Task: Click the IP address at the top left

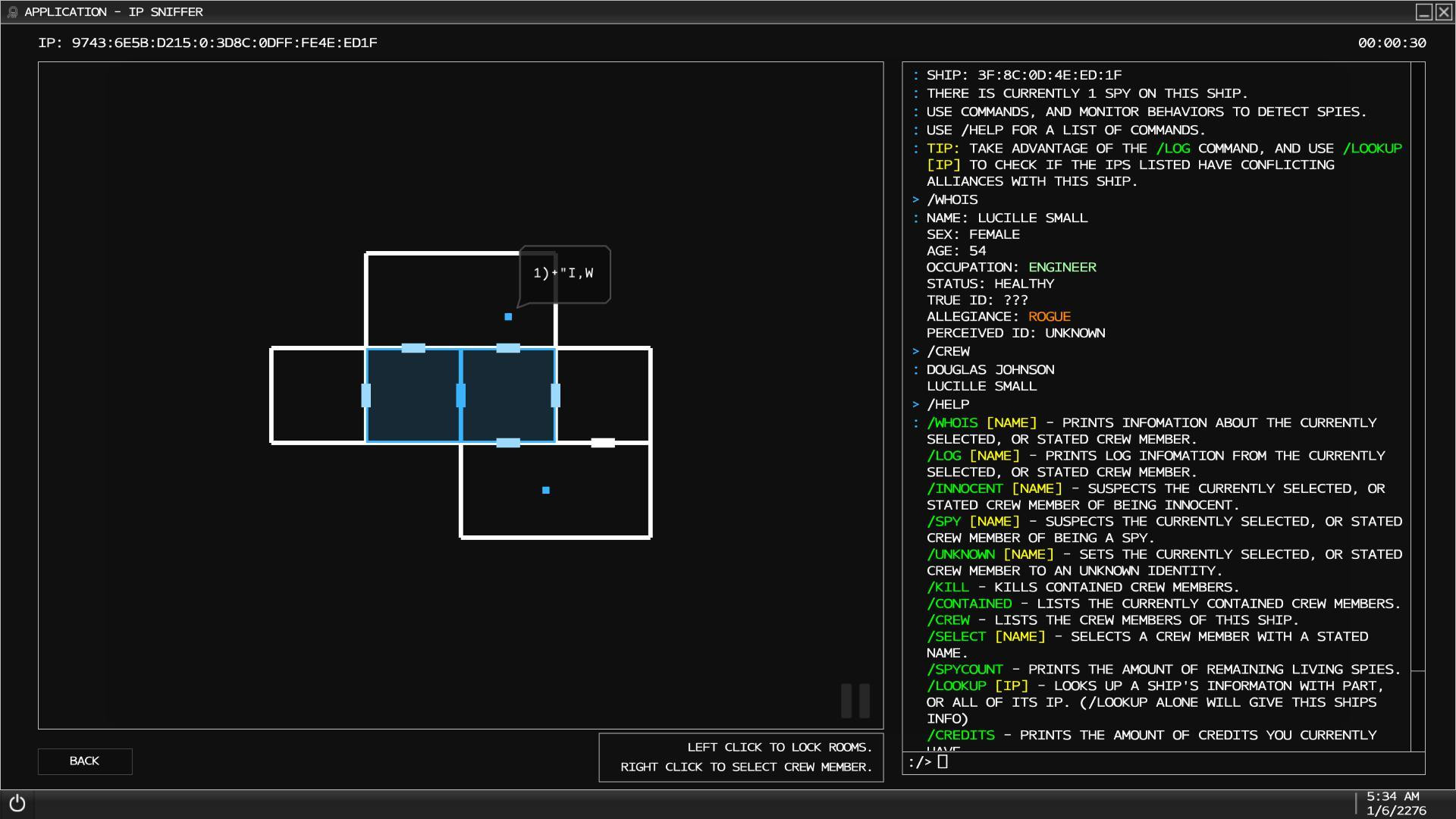Action: (x=208, y=43)
